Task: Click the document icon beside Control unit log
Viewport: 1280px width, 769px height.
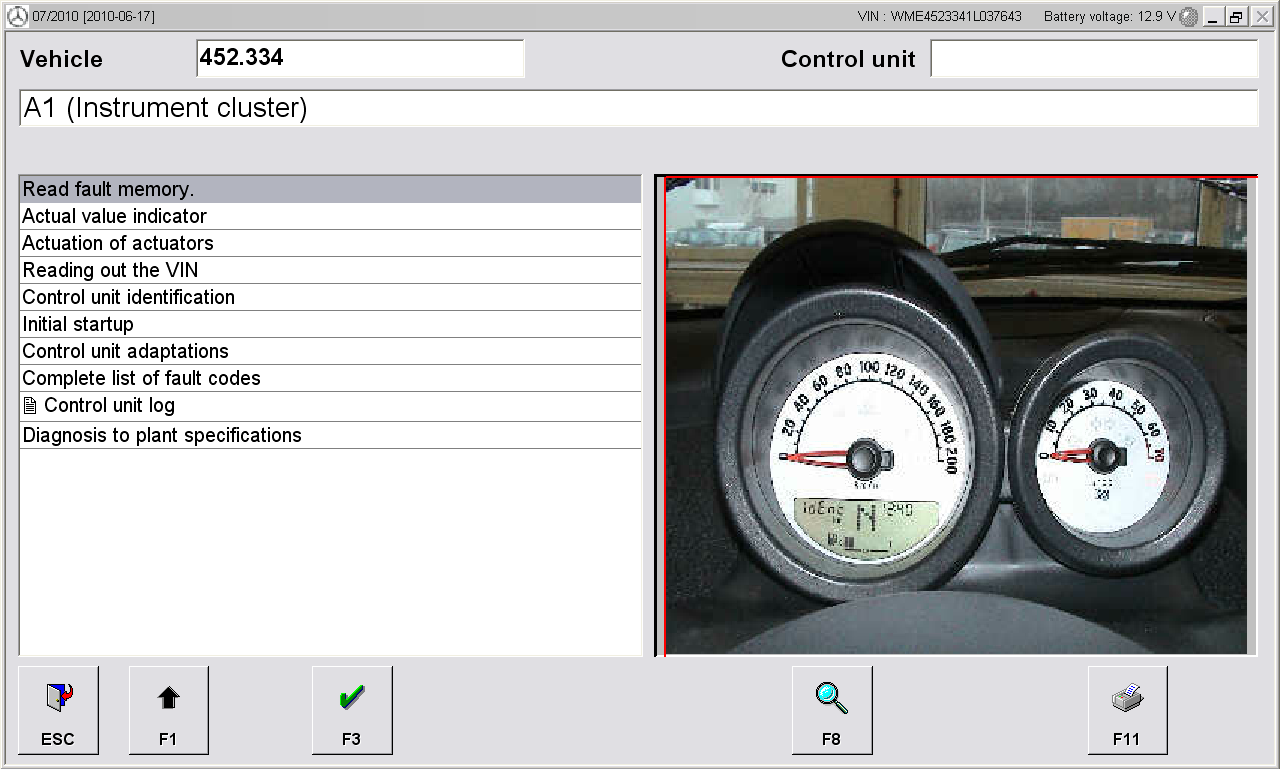Action: pyautogui.click(x=31, y=406)
